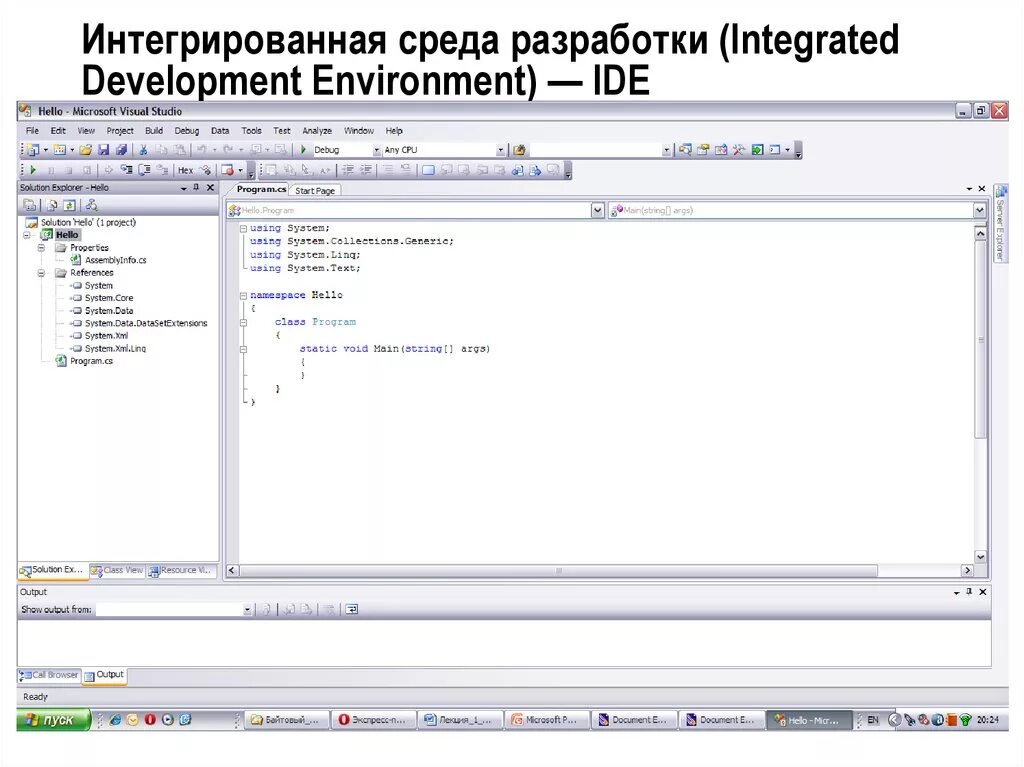The width and height of the screenshot is (1024, 767).
Task: Click Step Over debug icon
Action: tap(144, 170)
